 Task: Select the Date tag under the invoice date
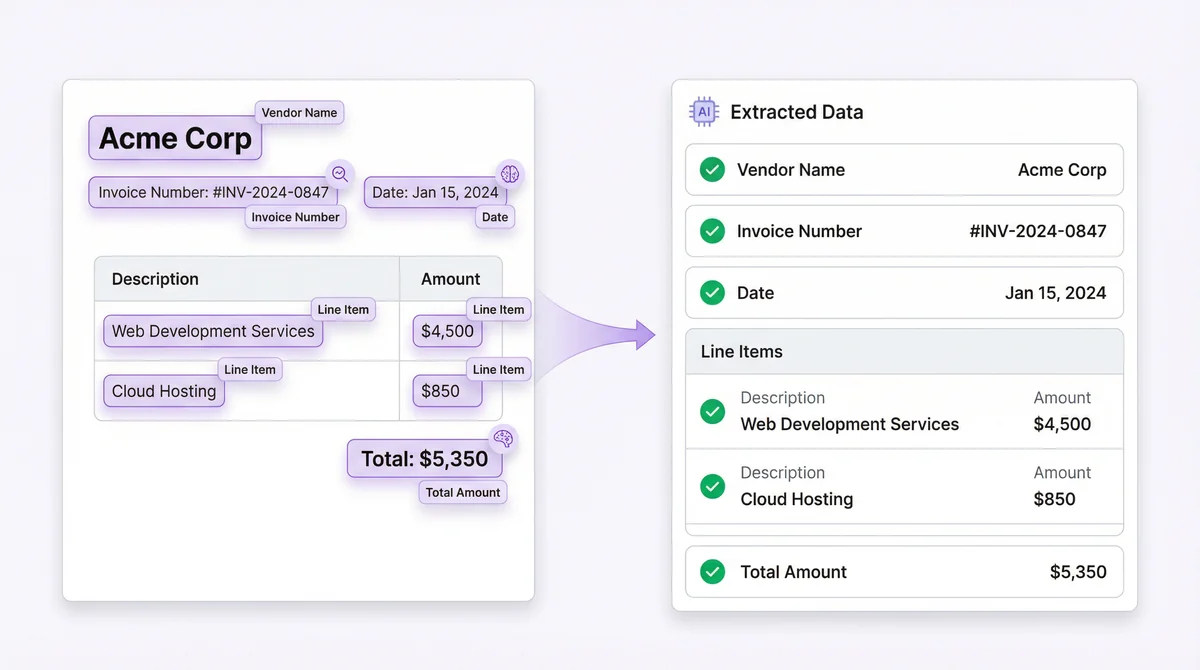(495, 217)
